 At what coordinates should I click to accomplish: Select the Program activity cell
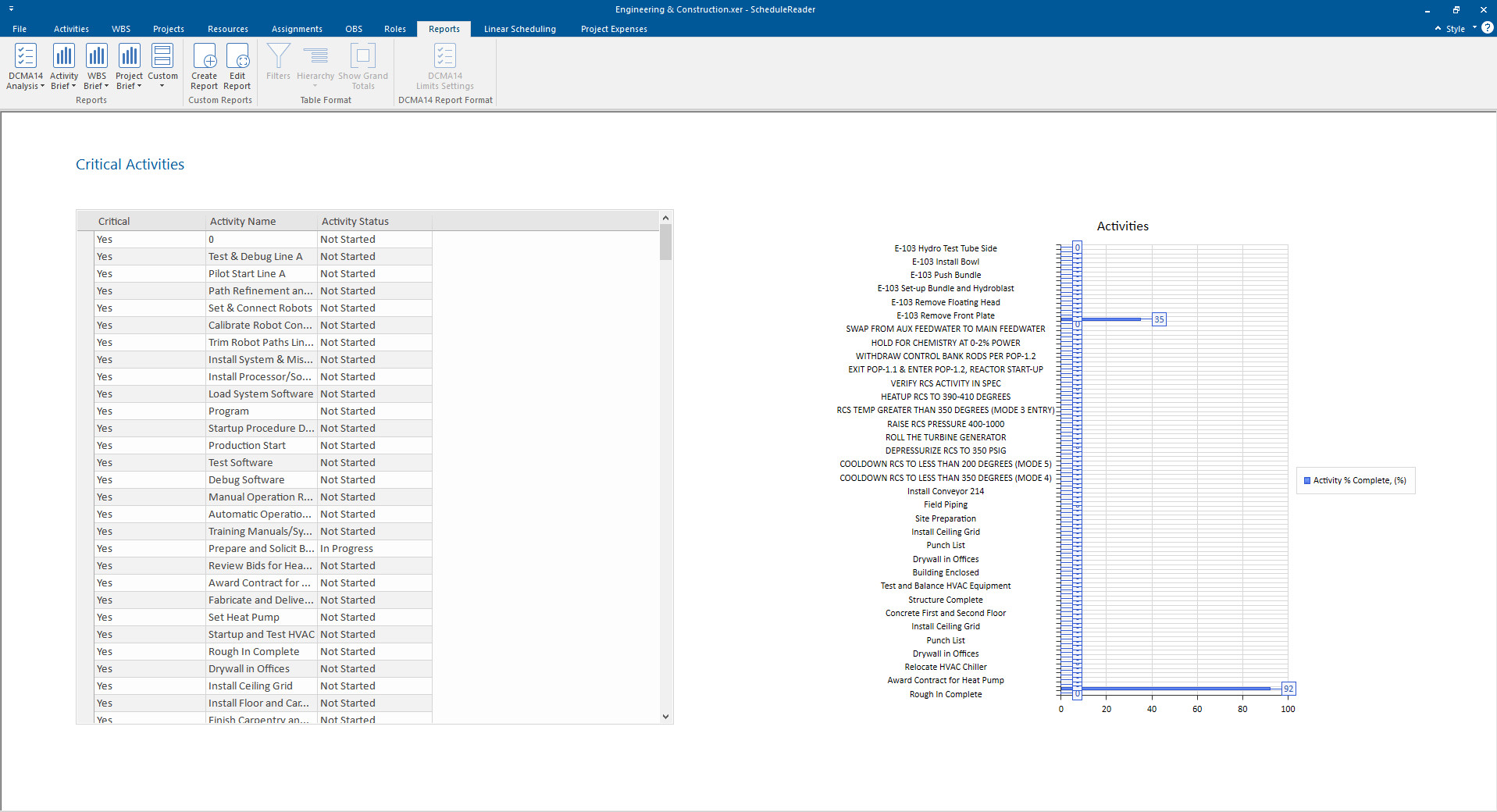pos(261,411)
